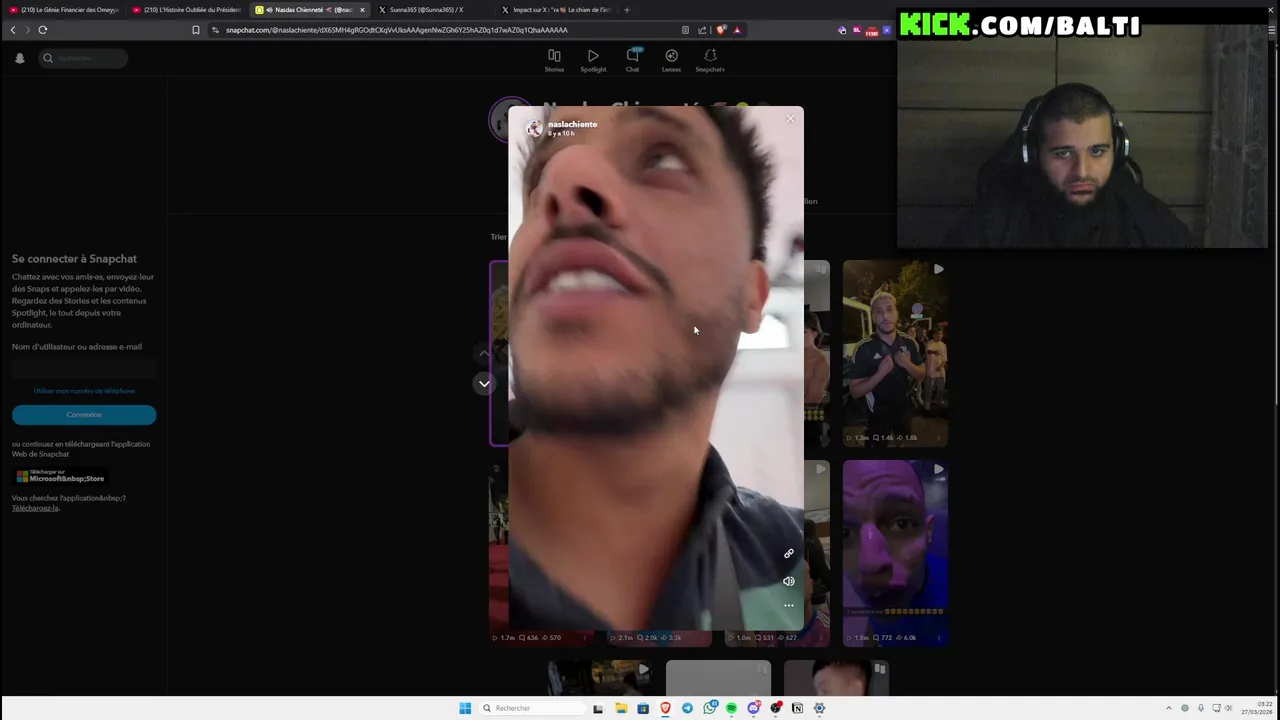Reload the page
The image size is (1280, 720).
(x=43, y=30)
